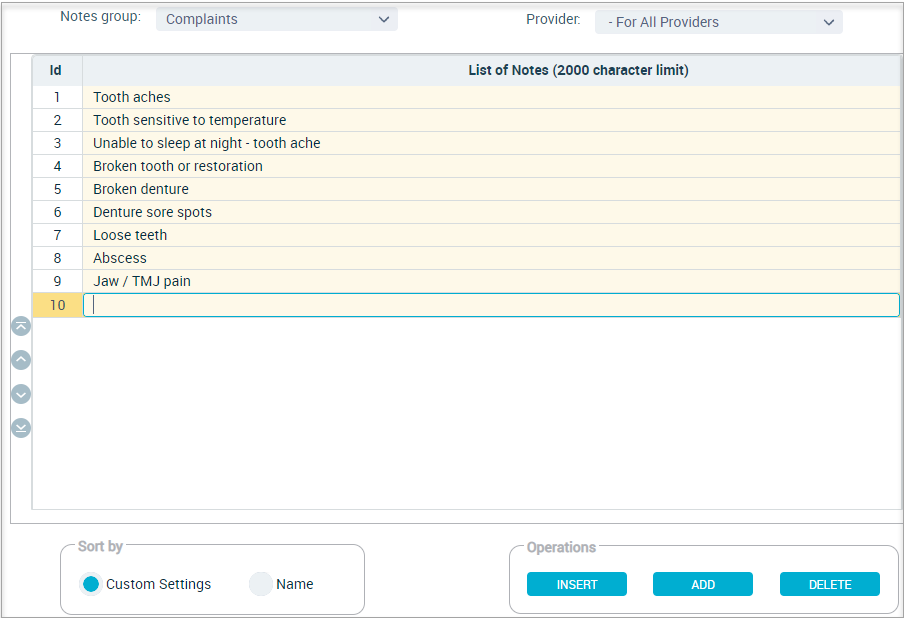Open the Notes group dropdown
Image resolution: width=904 pixels, height=618 pixels.
click(x=277, y=19)
